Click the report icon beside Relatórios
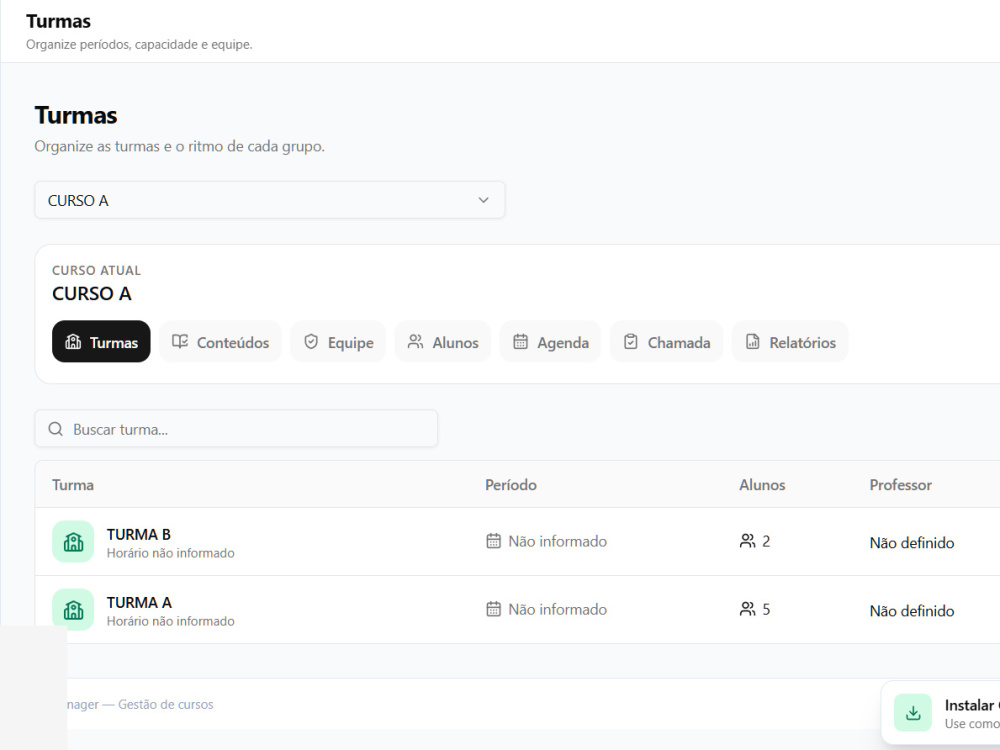The height and width of the screenshot is (750, 1000). coord(753,342)
